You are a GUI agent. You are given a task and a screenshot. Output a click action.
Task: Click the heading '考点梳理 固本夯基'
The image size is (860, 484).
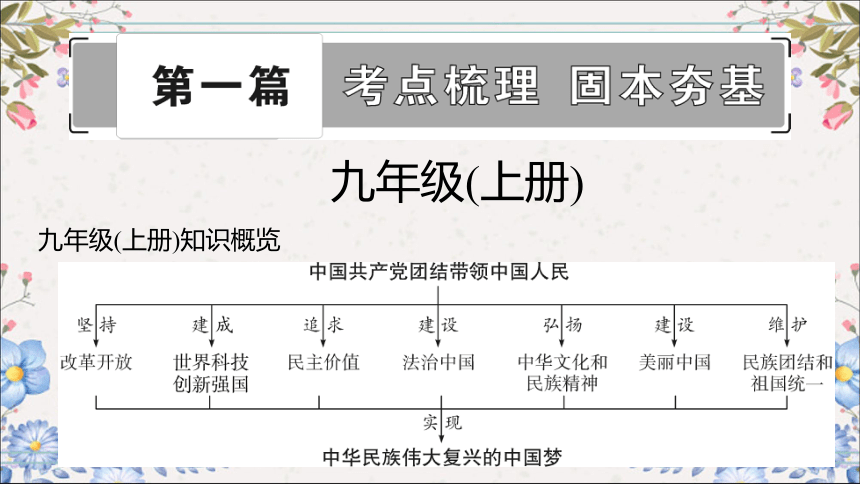tap(554, 86)
